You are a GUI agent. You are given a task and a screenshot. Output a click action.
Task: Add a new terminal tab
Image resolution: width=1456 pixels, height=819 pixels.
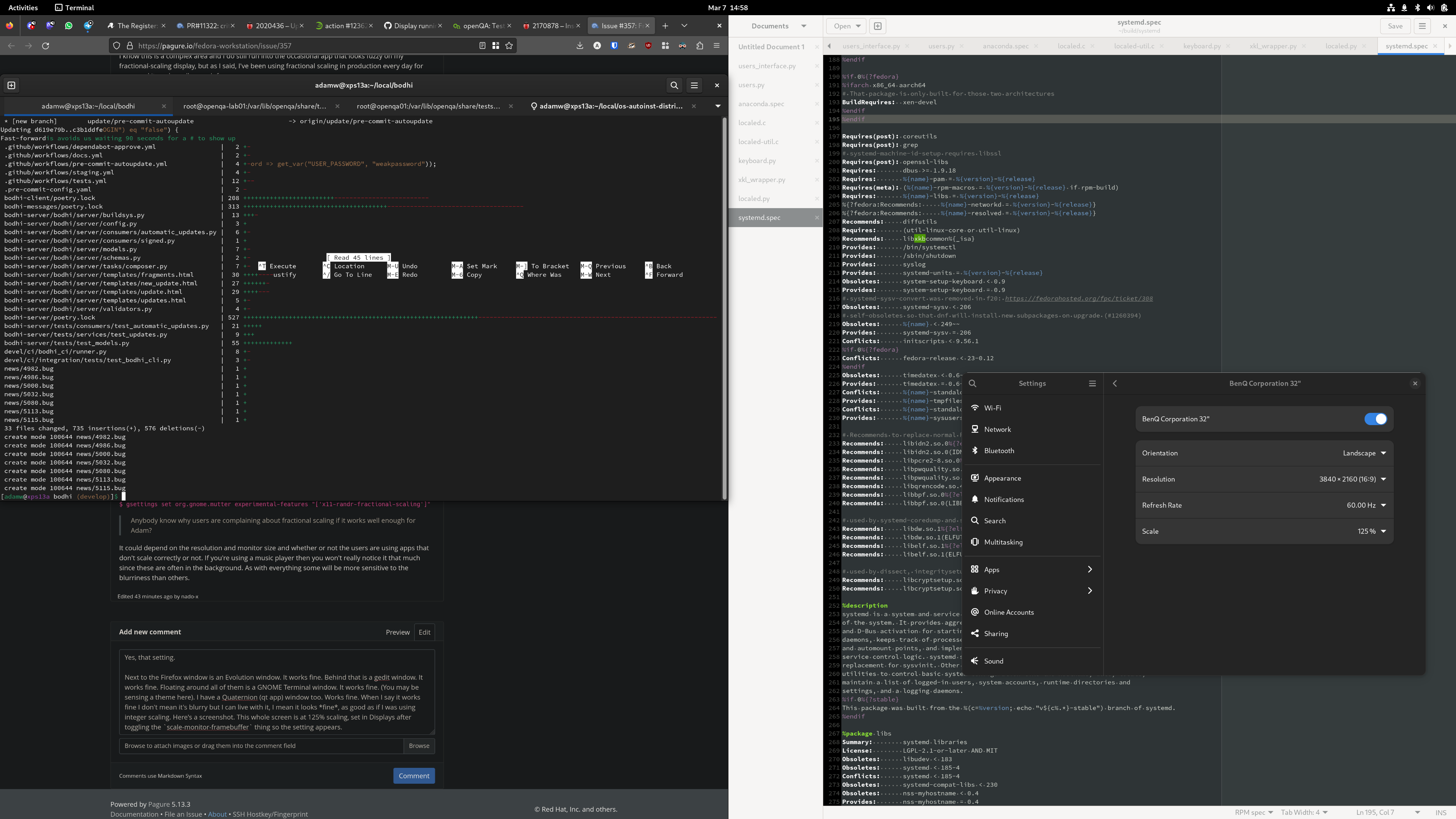pos(11,85)
